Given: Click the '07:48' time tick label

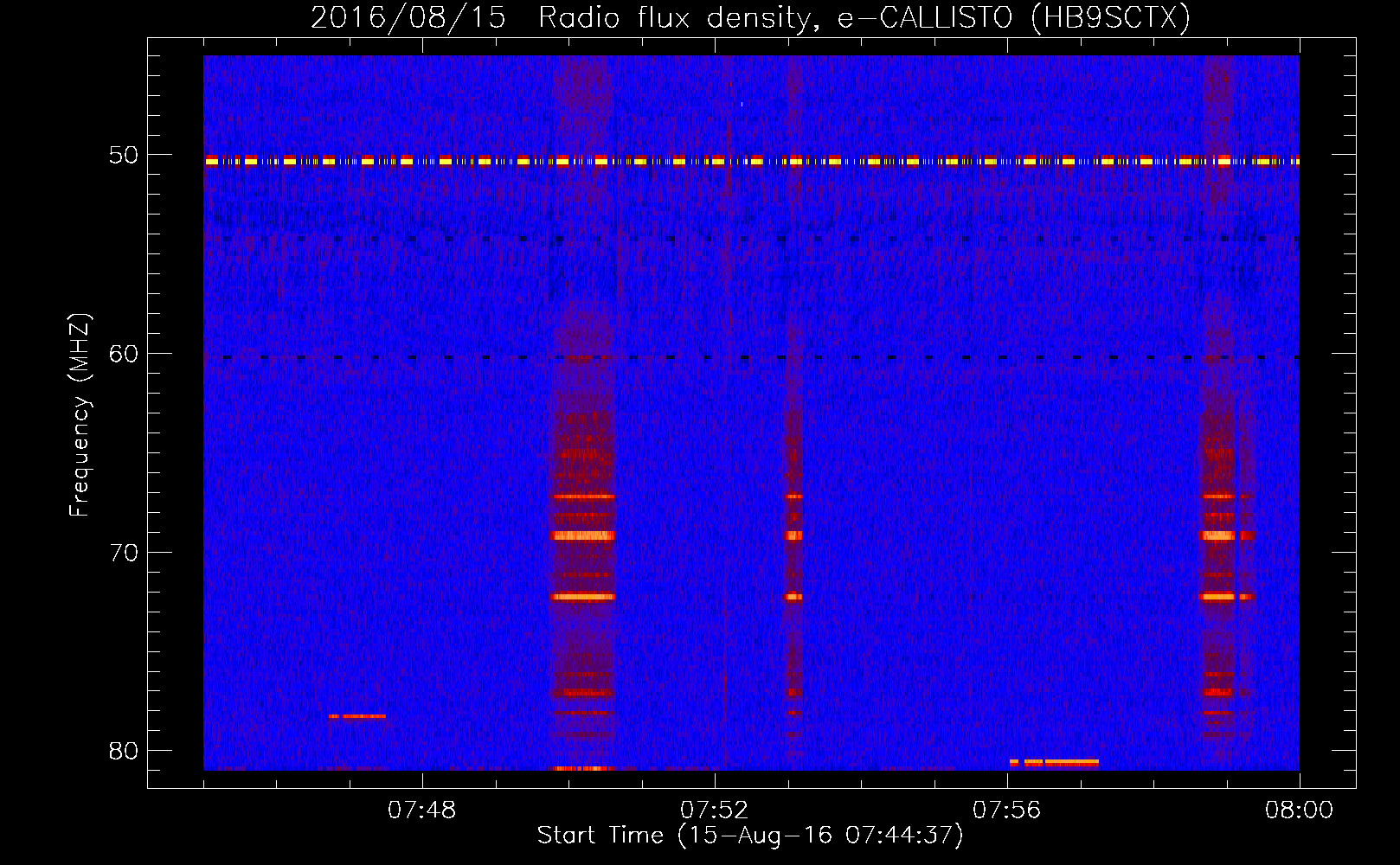Looking at the screenshot, I should point(421,811).
